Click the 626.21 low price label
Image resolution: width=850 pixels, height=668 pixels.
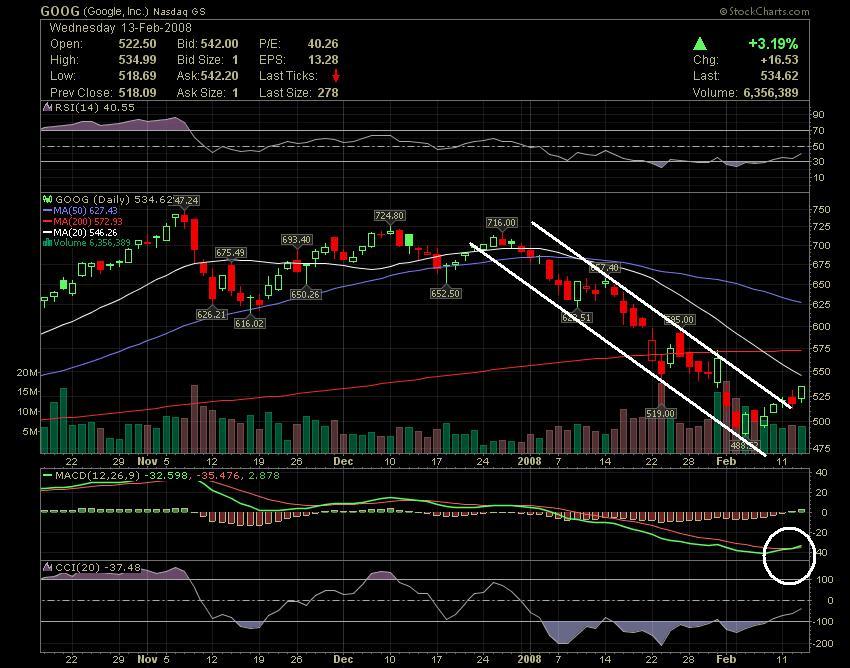pyautogui.click(x=212, y=314)
